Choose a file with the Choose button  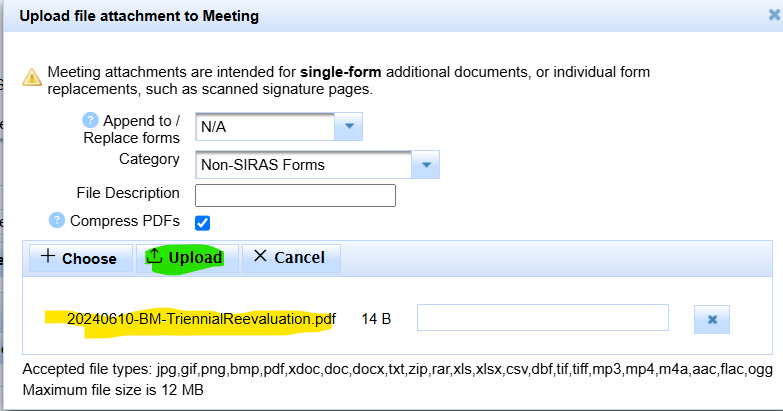pyautogui.click(x=81, y=258)
